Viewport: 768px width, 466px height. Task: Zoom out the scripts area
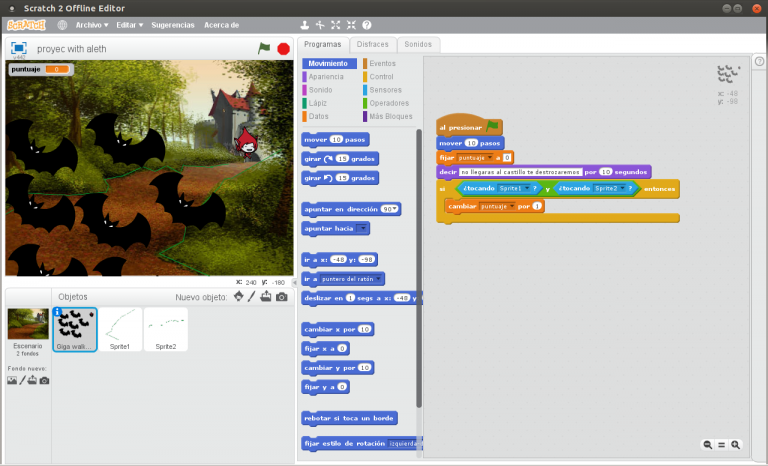[x=707, y=445]
